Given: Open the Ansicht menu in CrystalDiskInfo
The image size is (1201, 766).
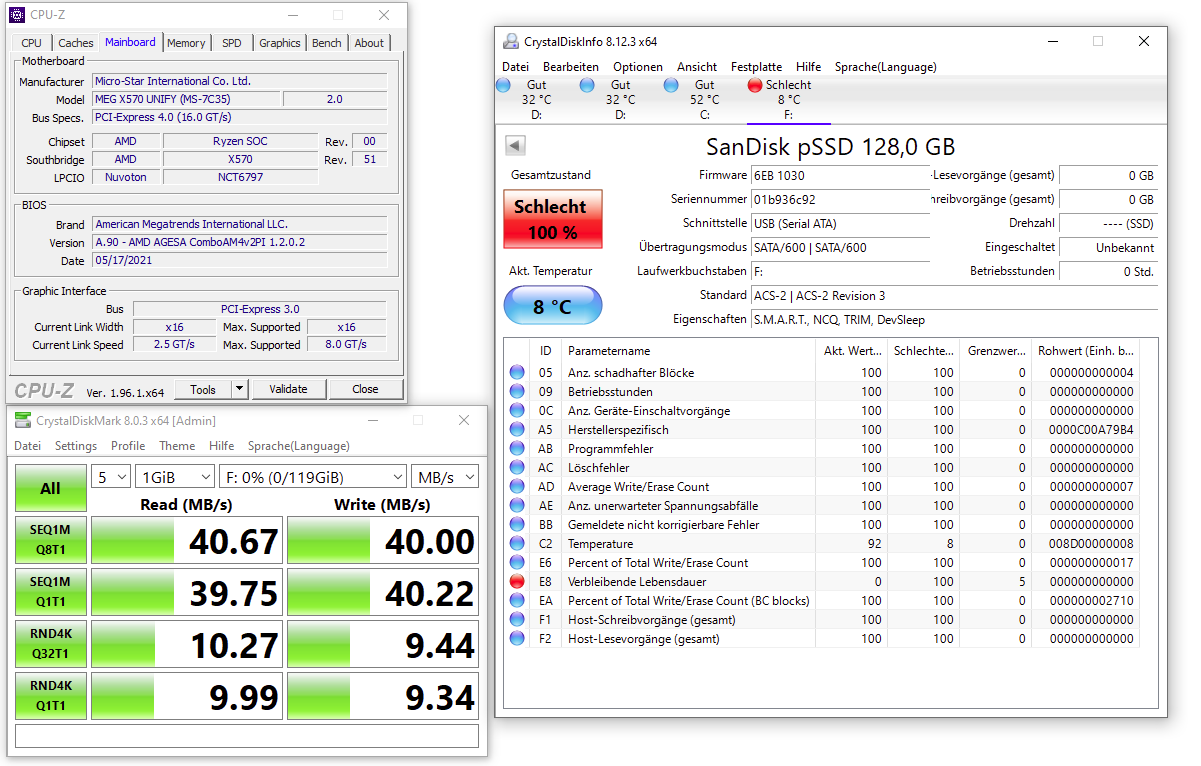Looking at the screenshot, I should tap(697, 67).
